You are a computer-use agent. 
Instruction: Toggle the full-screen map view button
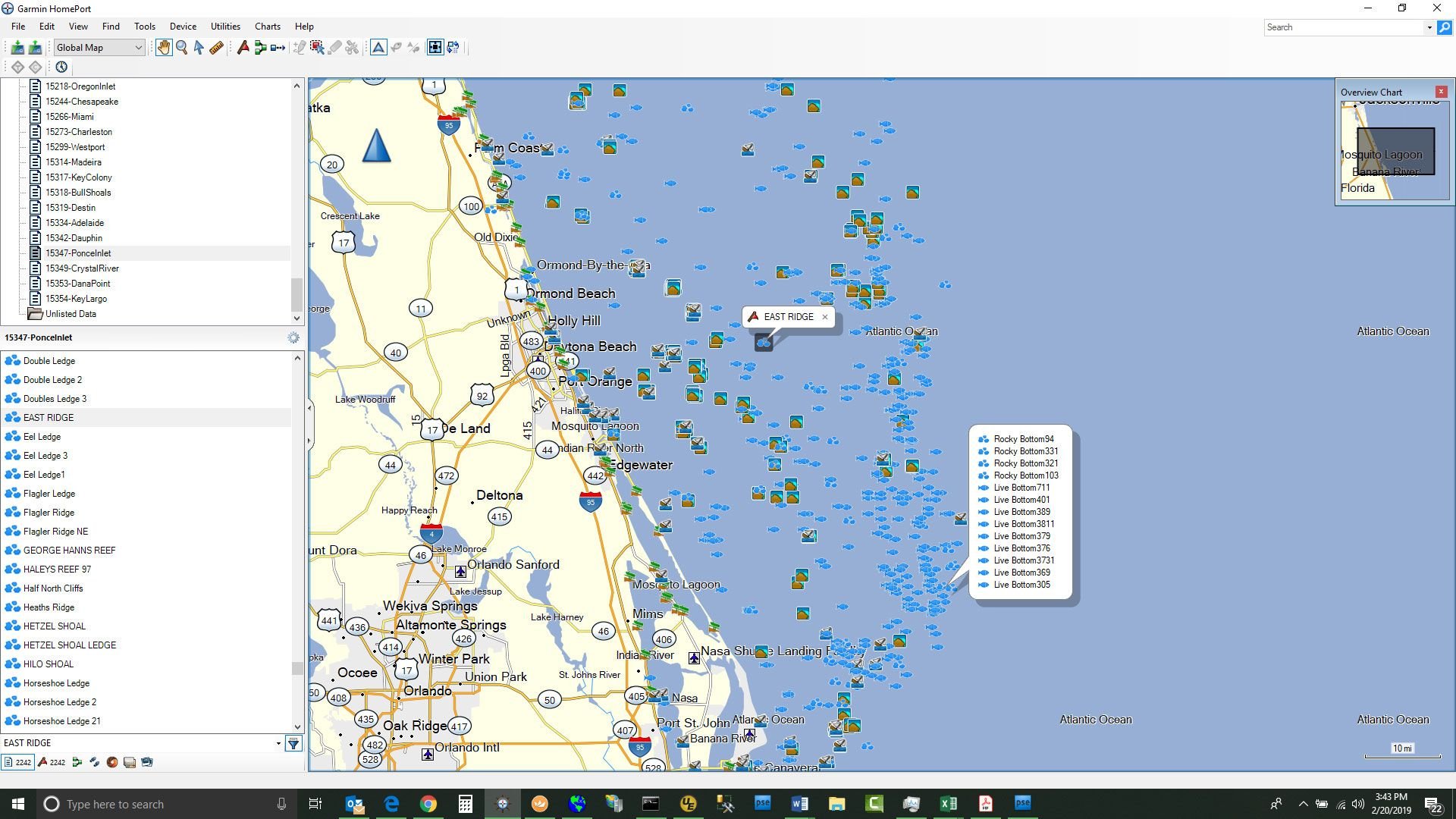[x=435, y=48]
